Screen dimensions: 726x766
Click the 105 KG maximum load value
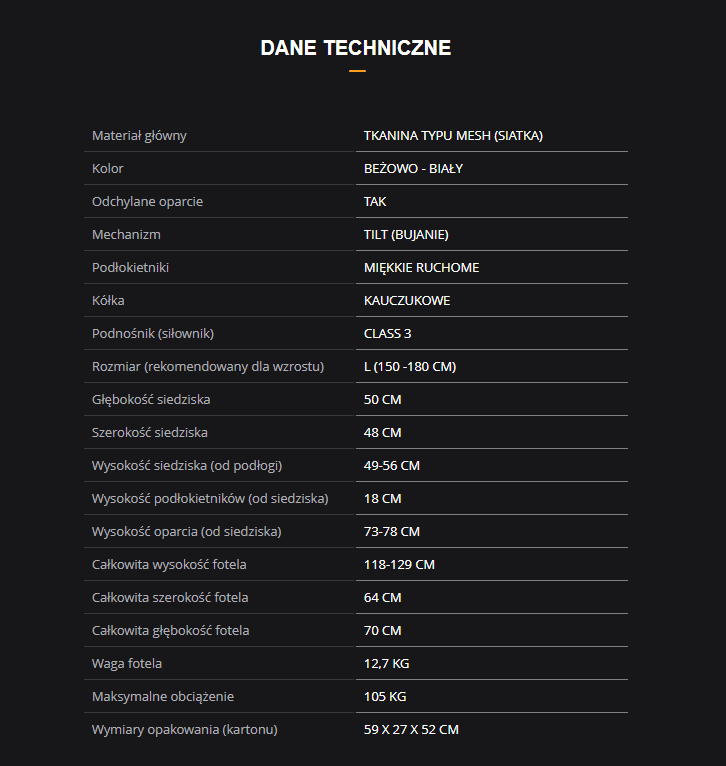coord(385,697)
